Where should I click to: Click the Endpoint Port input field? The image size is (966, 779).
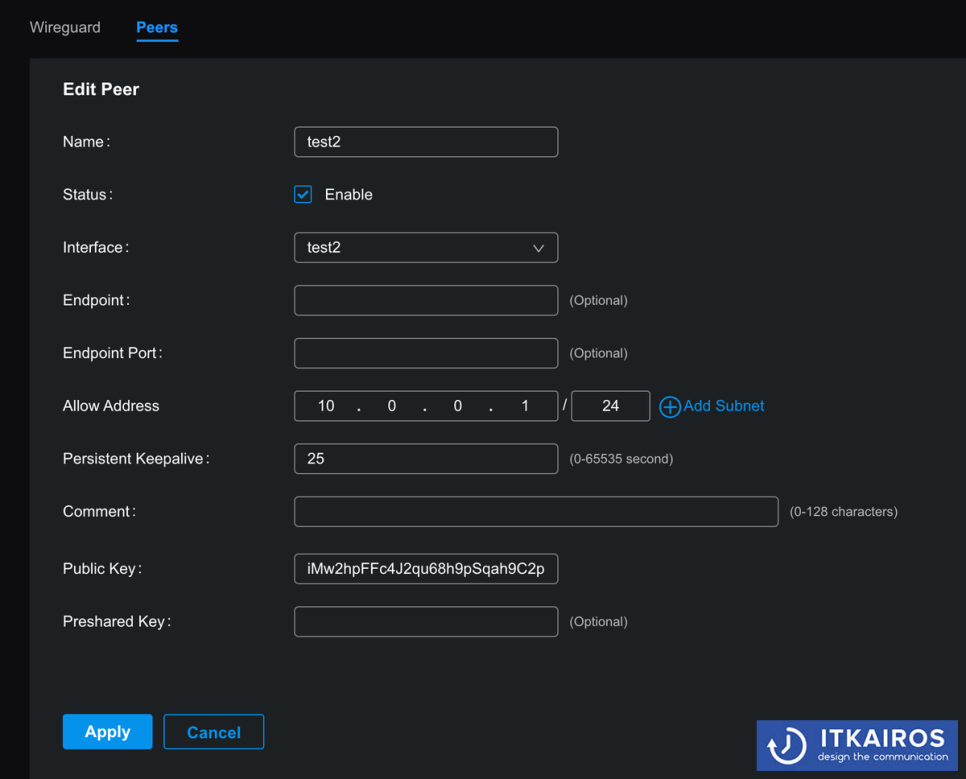coord(426,353)
